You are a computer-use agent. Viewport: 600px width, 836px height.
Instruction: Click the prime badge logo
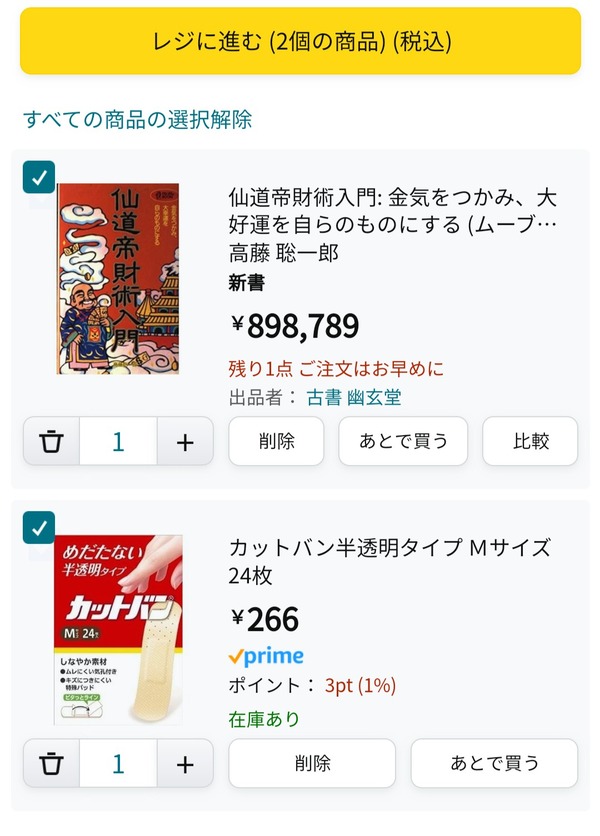pos(266,656)
